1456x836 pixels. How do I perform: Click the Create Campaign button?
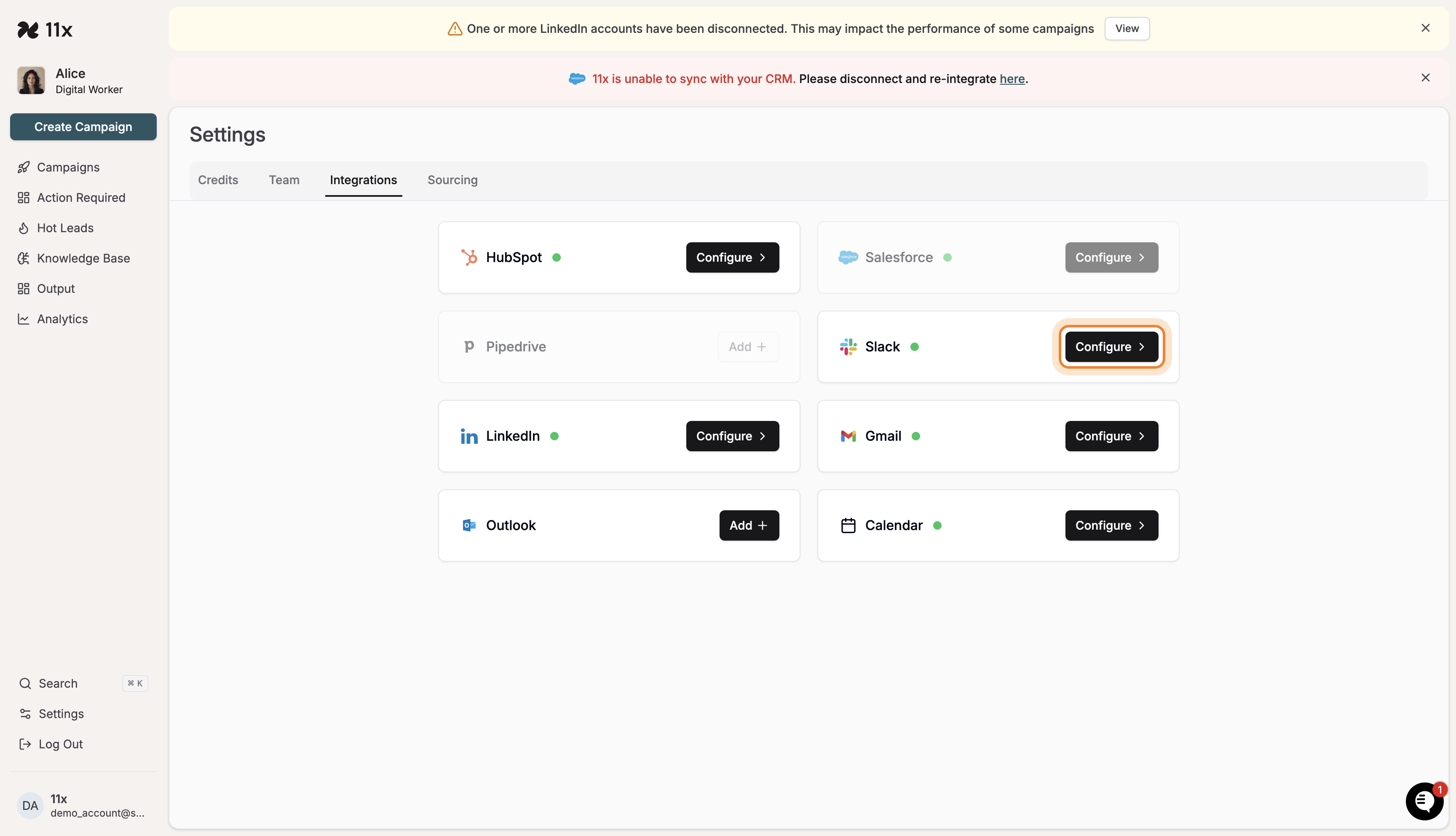pos(83,126)
